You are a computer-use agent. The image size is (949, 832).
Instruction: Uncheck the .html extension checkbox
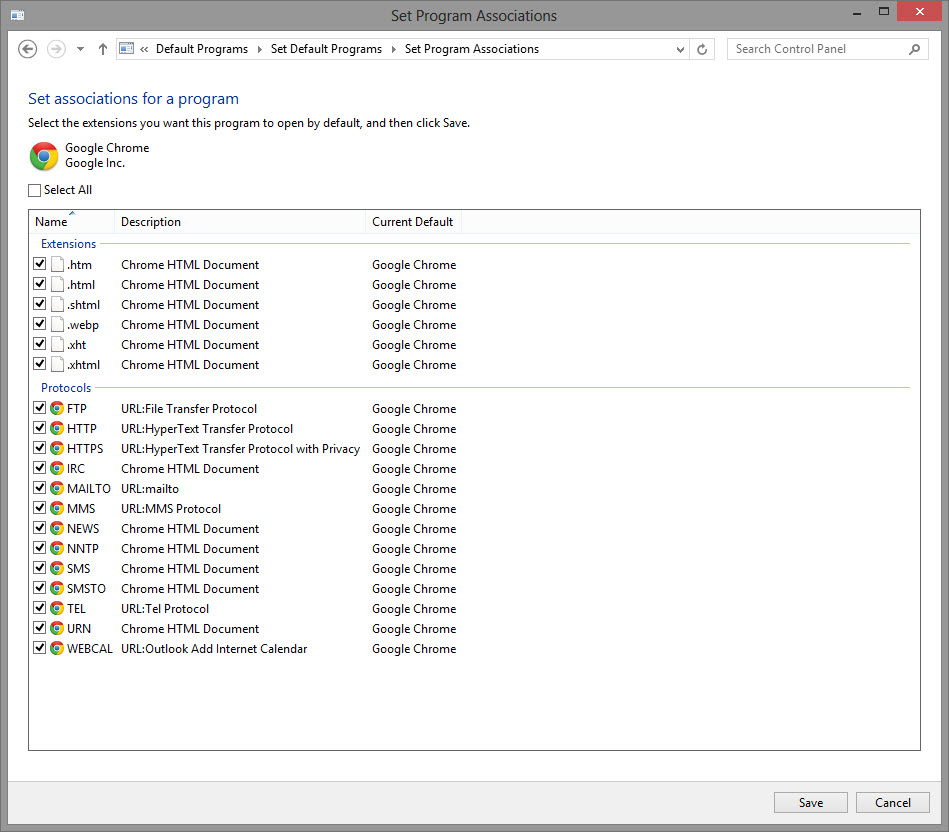coord(40,284)
